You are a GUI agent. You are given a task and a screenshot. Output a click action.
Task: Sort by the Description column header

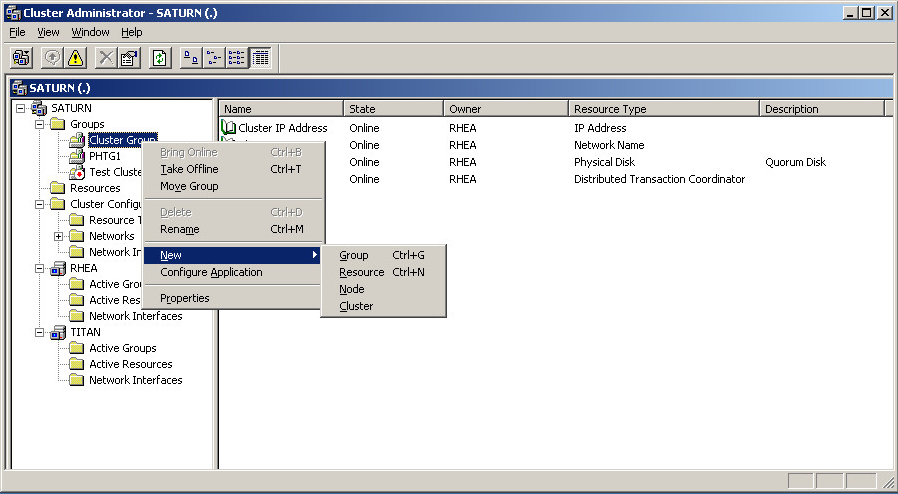(x=822, y=109)
